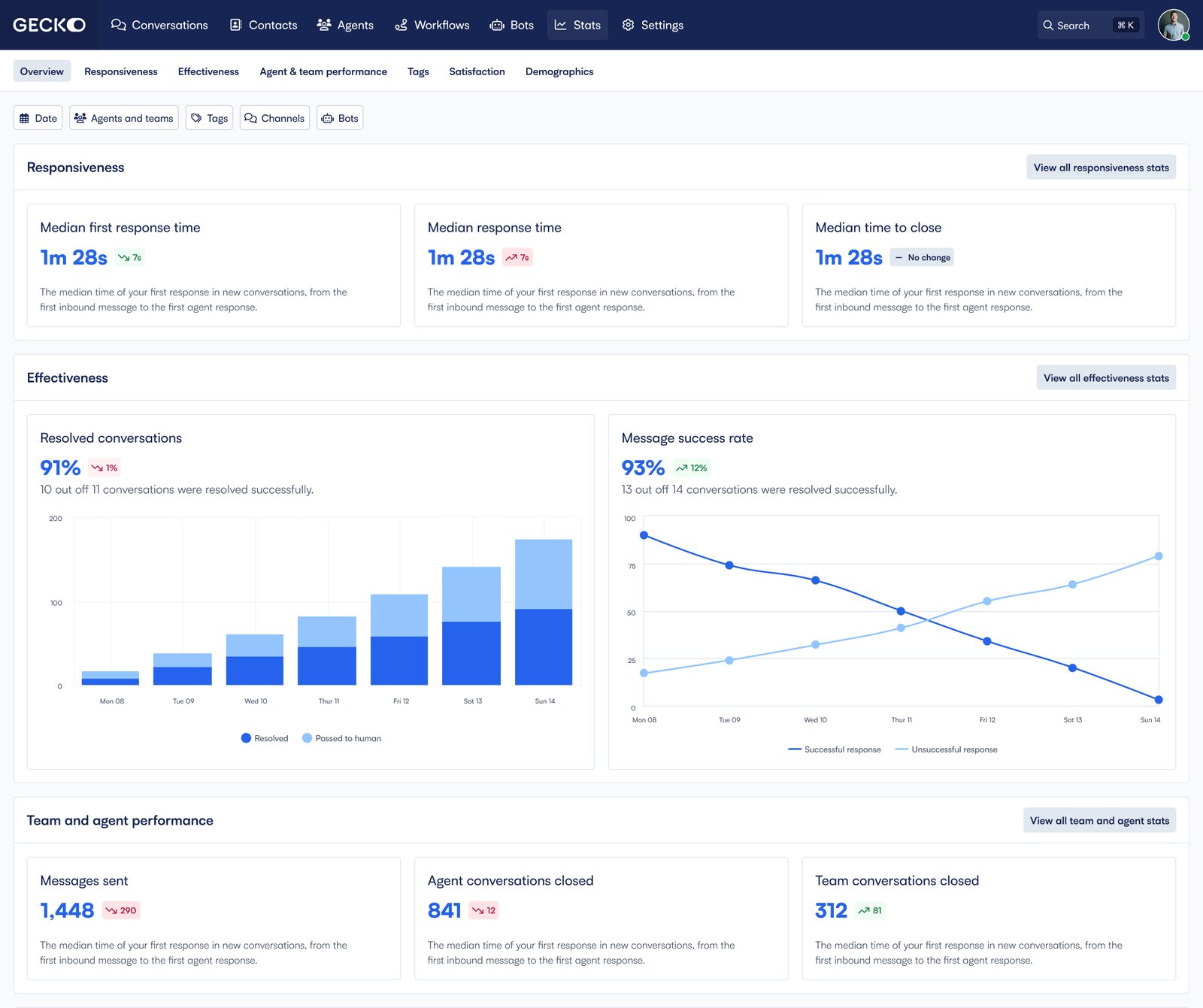The width and height of the screenshot is (1203, 1008).
Task: Expand the Agents and teams filter
Action: (x=124, y=118)
